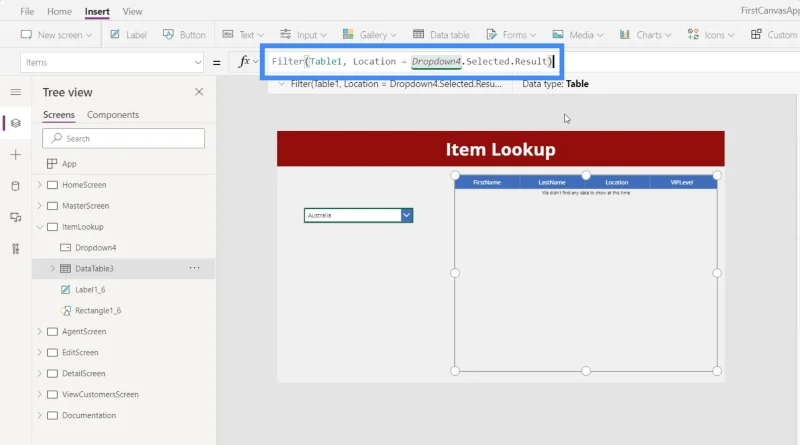Screen dimensions: 800x445
Task: Expand the MasterScreen node
Action: coord(40,206)
